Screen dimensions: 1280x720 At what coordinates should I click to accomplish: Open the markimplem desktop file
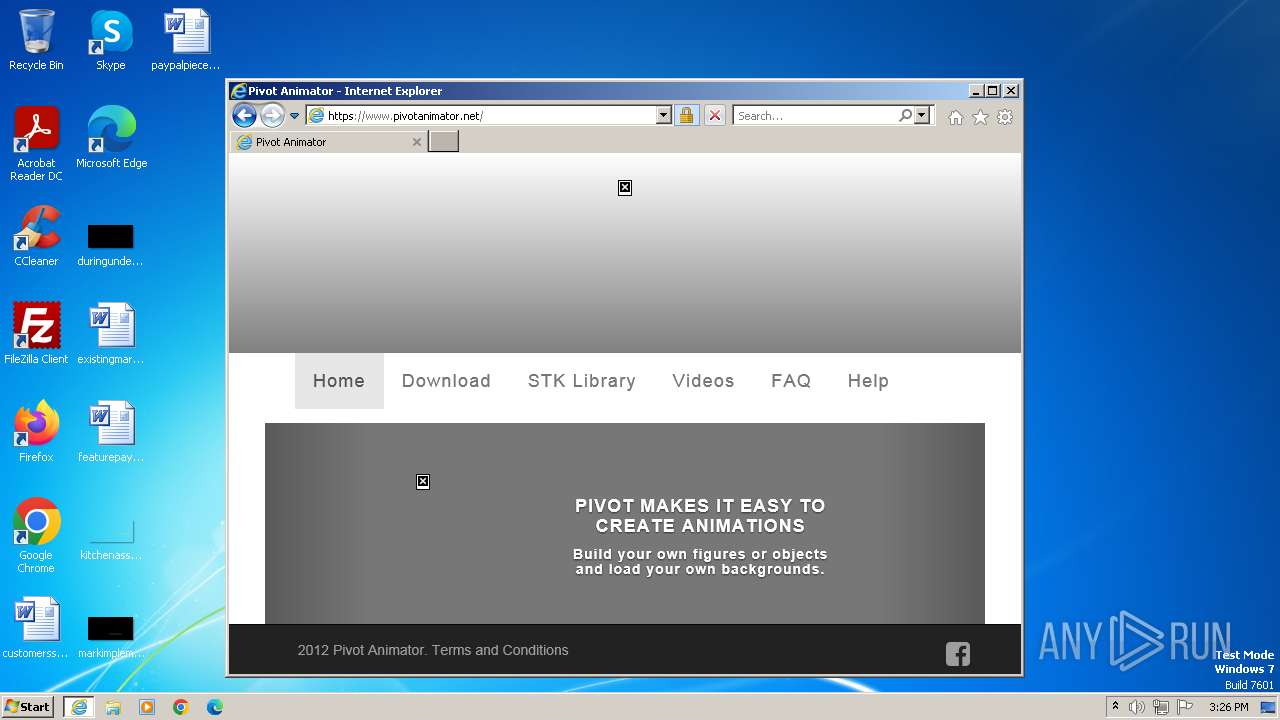pyautogui.click(x=111, y=637)
